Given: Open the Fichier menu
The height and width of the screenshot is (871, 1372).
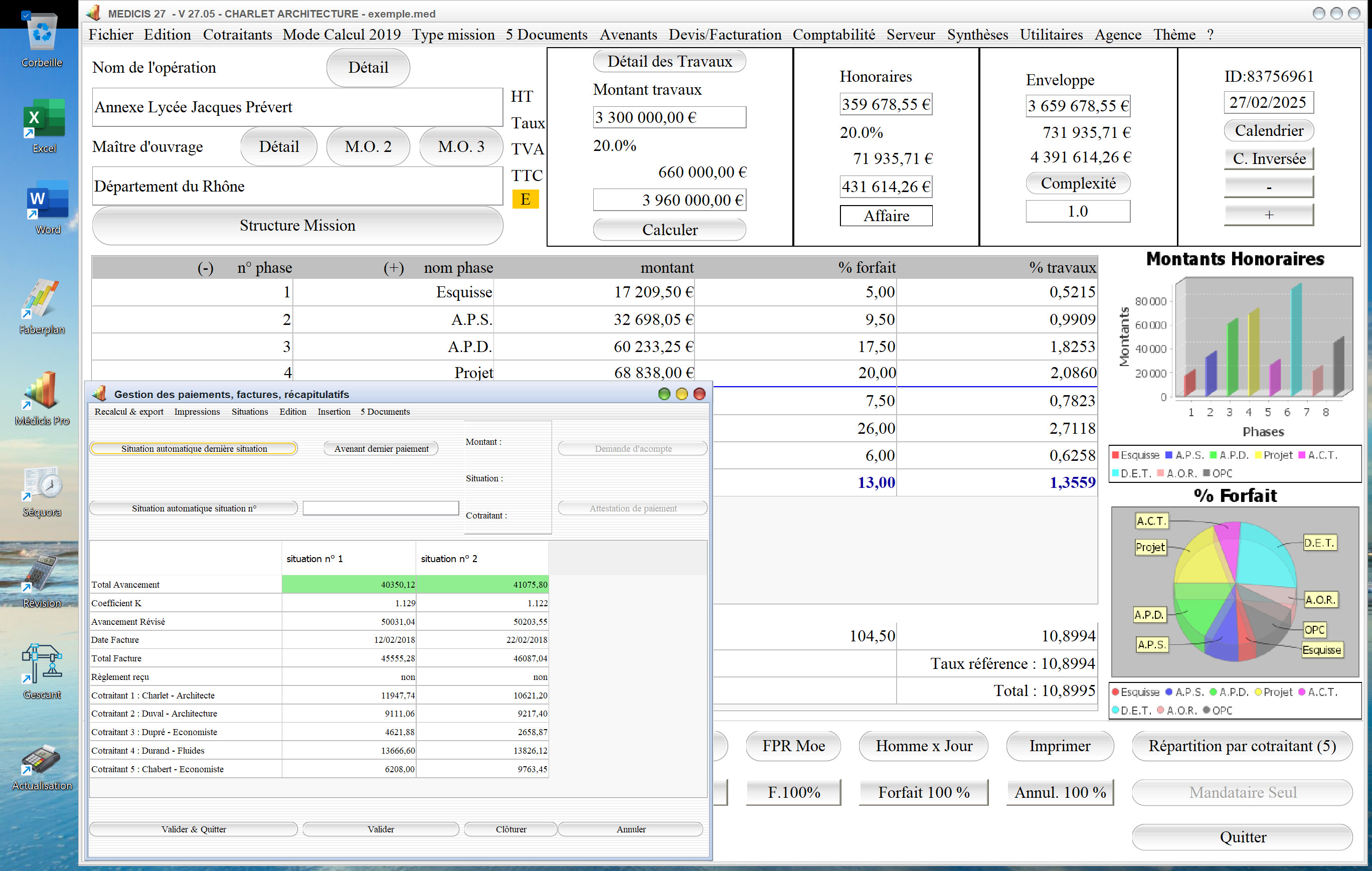Looking at the screenshot, I should pos(111,35).
